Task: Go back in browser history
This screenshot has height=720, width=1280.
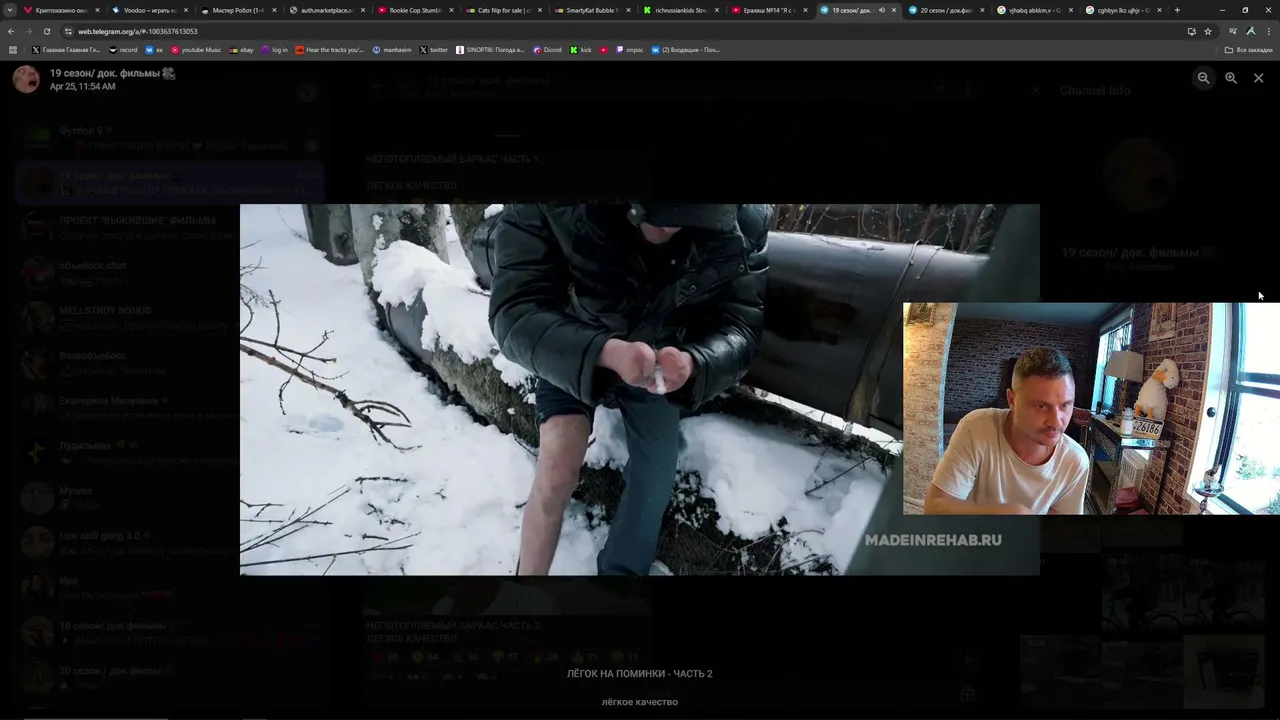Action: (11, 31)
